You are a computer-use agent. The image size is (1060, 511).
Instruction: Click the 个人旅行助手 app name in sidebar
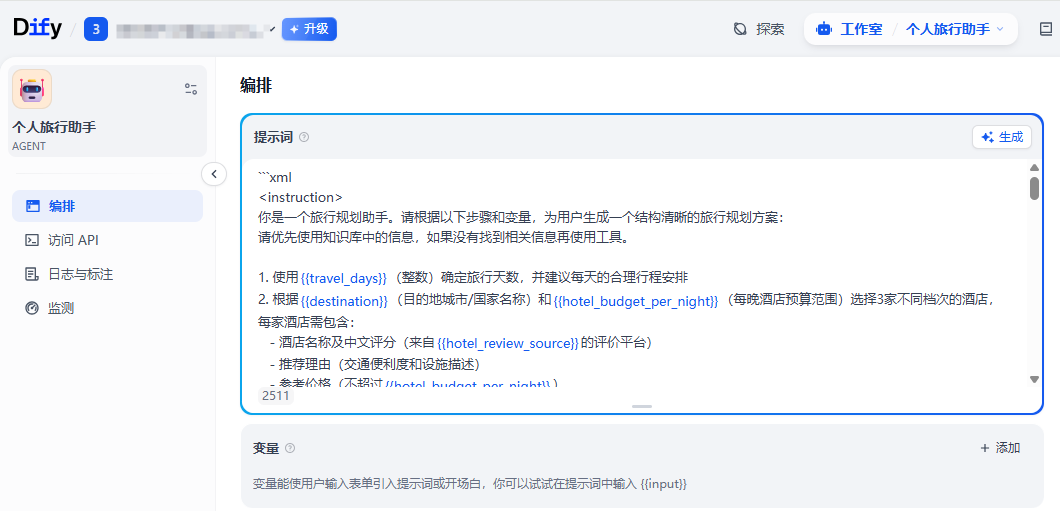click(54, 127)
